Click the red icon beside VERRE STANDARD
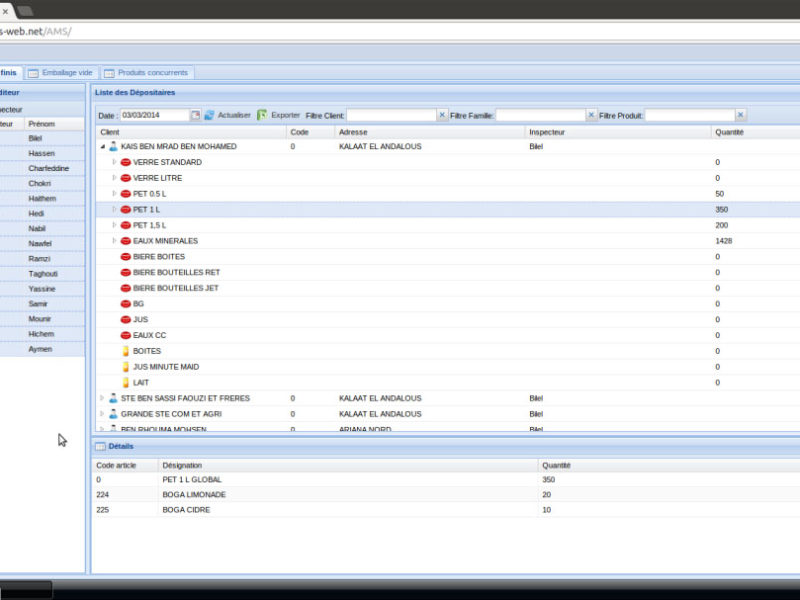800x600 pixels. click(x=126, y=162)
